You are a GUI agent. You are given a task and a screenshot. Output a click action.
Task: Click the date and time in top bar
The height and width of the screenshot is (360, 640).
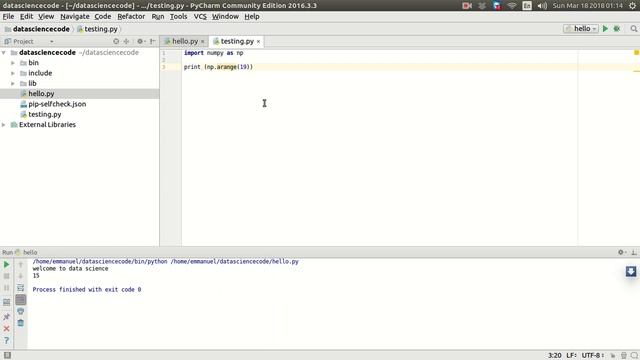tap(588, 6)
